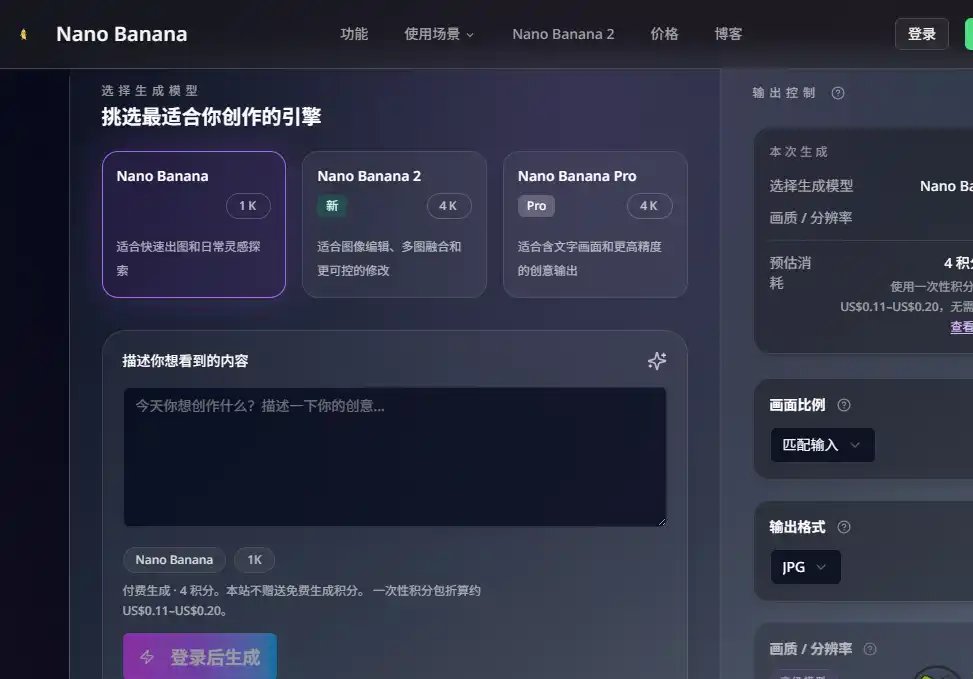Open the JPG output format dropdown
The width and height of the screenshot is (973, 679).
pyautogui.click(x=805, y=567)
